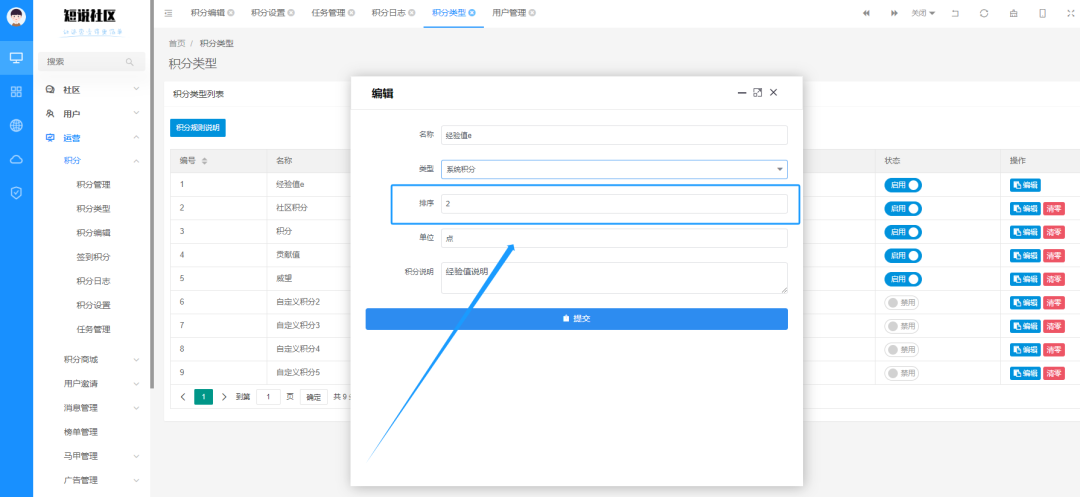Switch to the 用户管理 tab
1080x497 pixels.
tap(509, 13)
